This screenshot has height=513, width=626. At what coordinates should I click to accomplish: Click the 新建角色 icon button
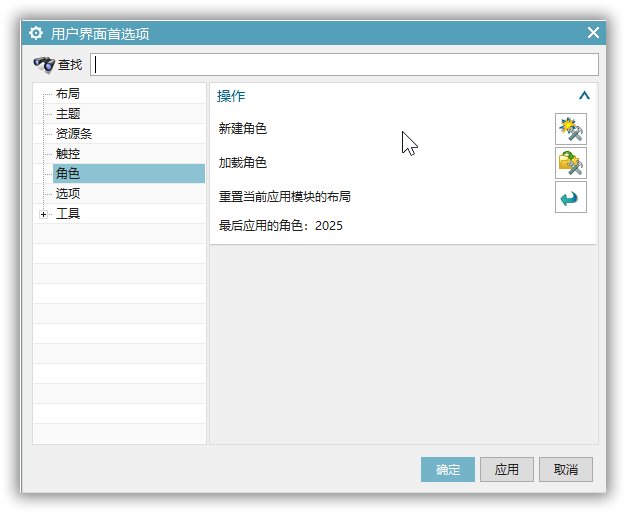[x=570, y=129]
